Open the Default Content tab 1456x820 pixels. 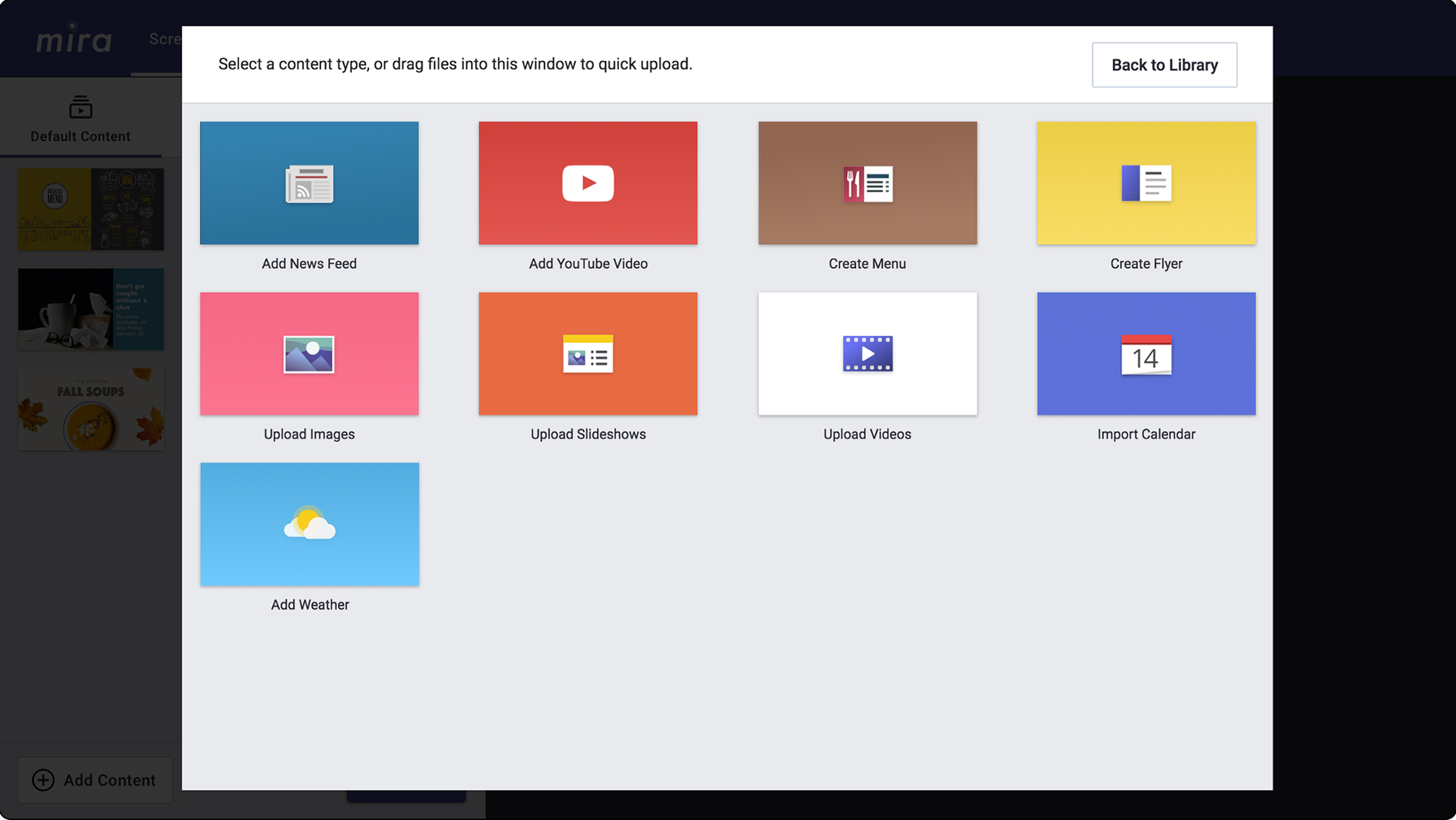[80, 120]
